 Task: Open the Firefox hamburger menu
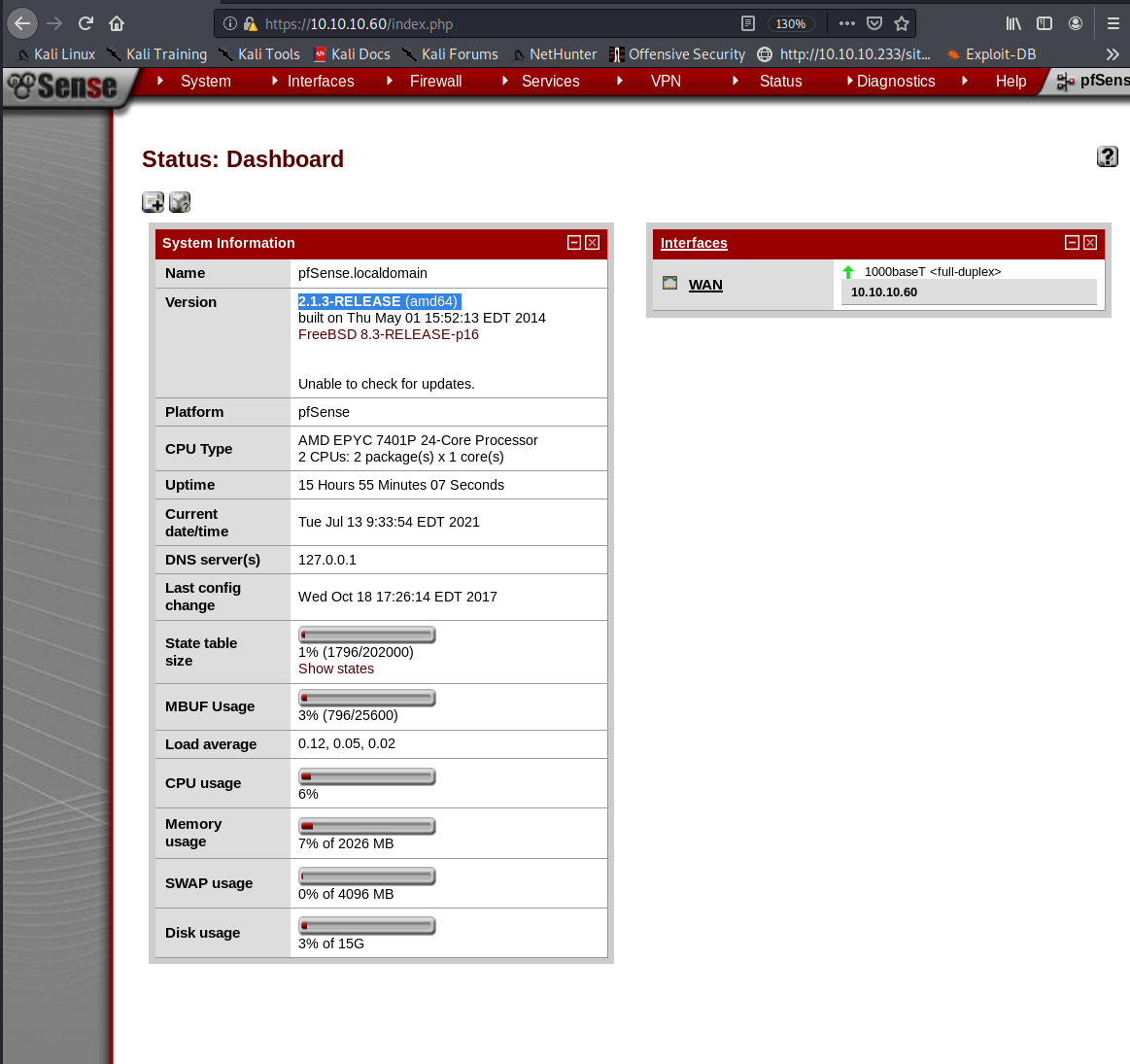(1113, 23)
